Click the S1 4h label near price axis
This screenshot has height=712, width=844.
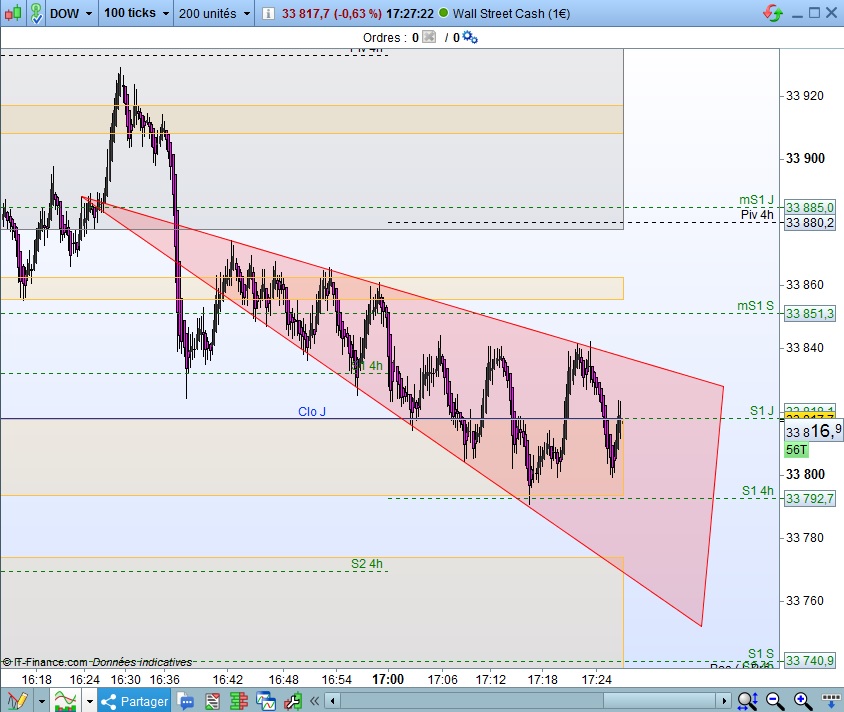click(758, 491)
